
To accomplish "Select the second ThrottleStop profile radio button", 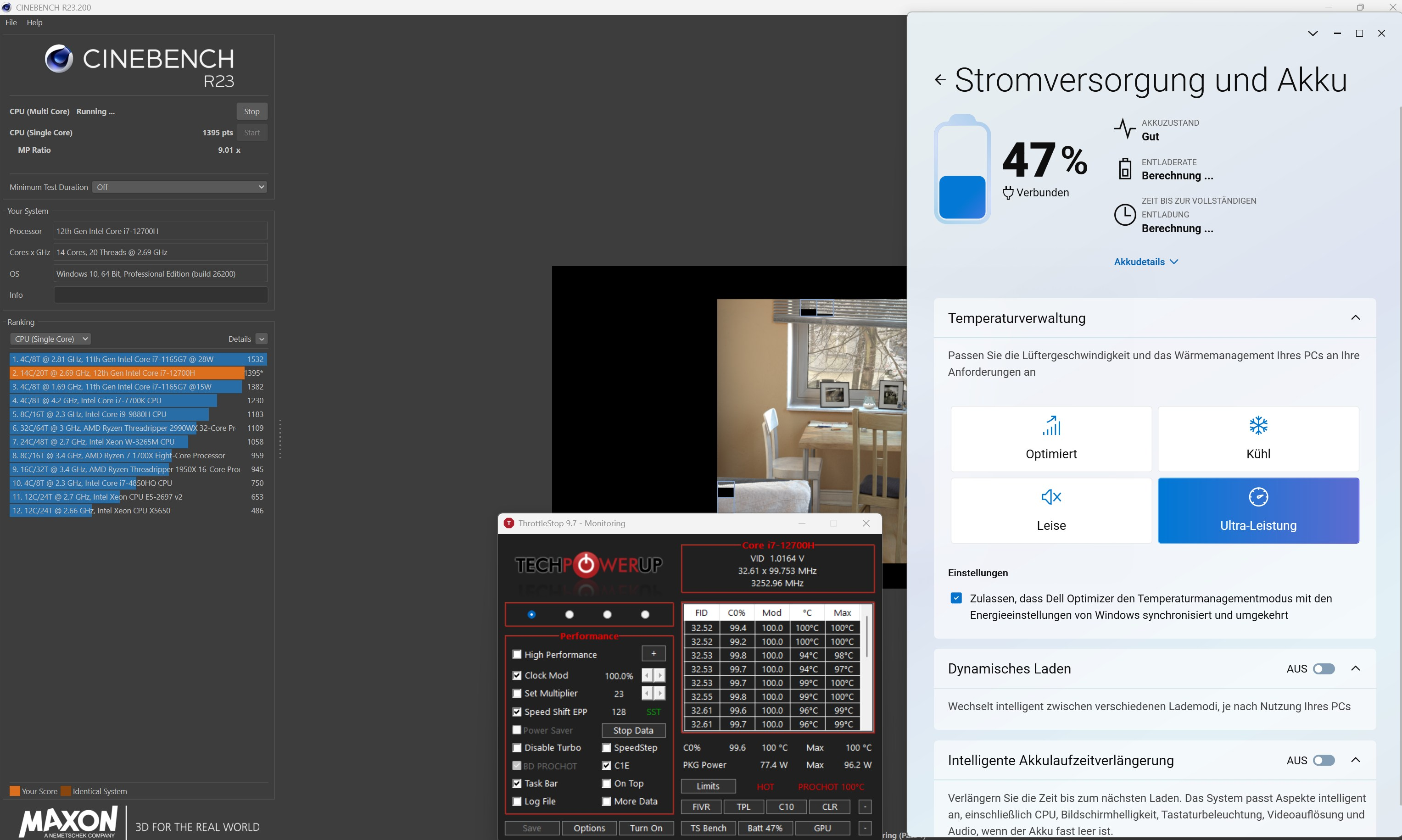I will (x=569, y=615).
